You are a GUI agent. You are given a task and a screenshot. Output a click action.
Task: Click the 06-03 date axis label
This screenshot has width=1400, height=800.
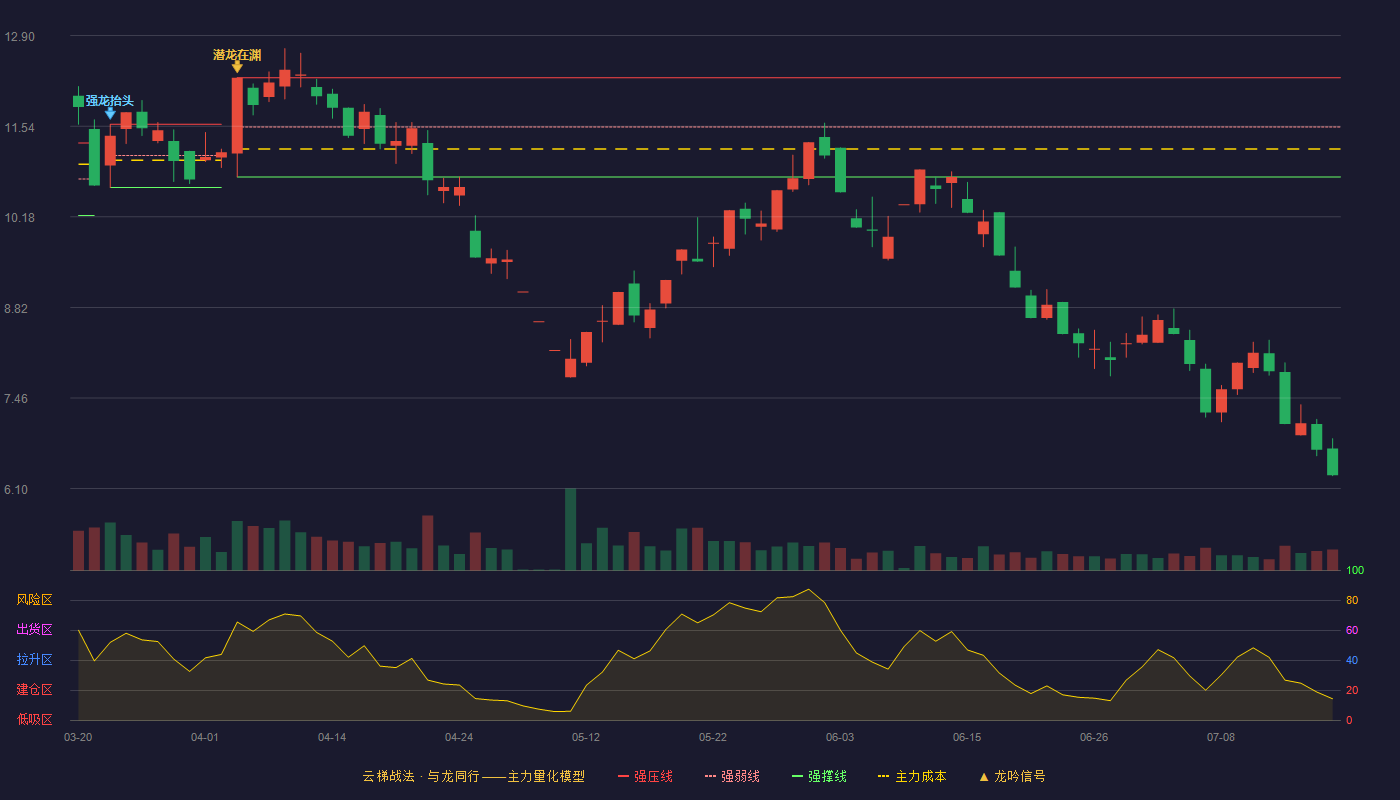click(x=840, y=737)
